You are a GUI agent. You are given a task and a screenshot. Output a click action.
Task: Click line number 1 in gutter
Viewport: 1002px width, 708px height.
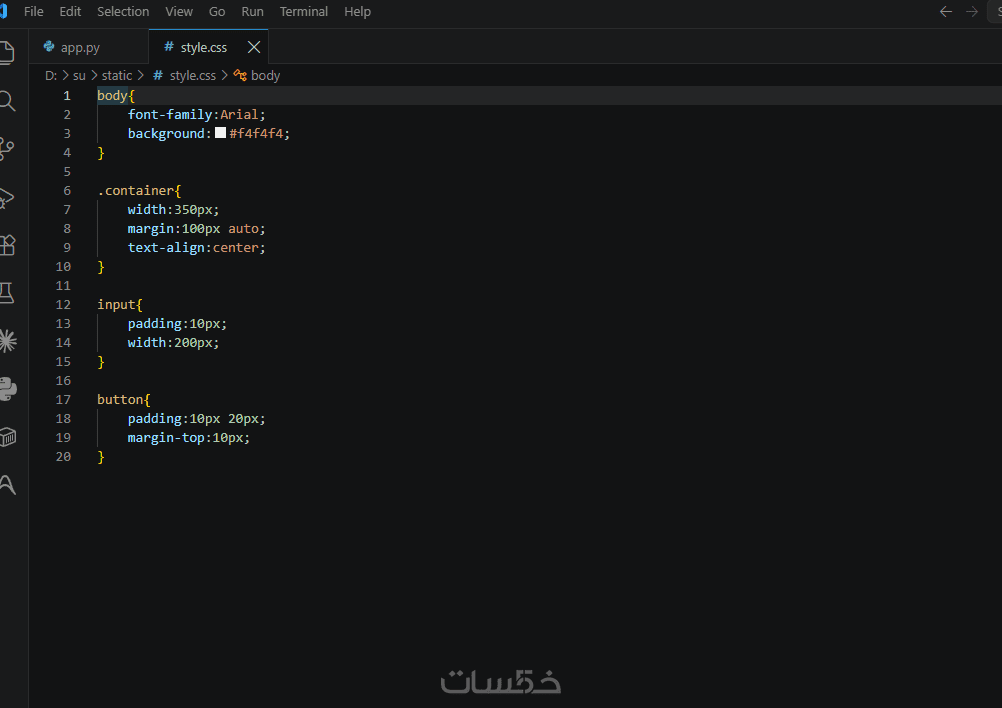(66, 96)
